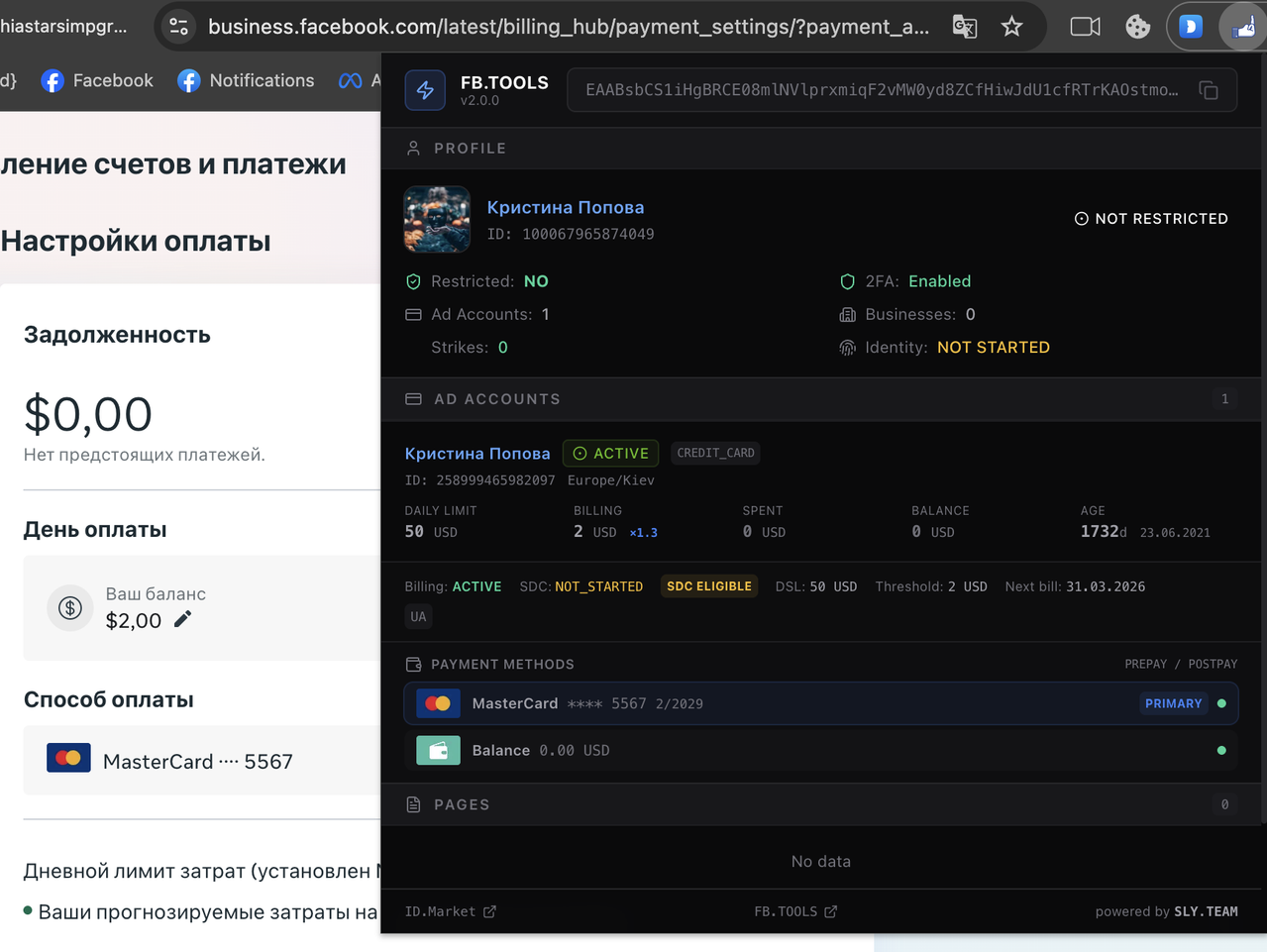Open the Notifications bookmark
Image resolution: width=1267 pixels, height=952 pixels.
(x=246, y=80)
